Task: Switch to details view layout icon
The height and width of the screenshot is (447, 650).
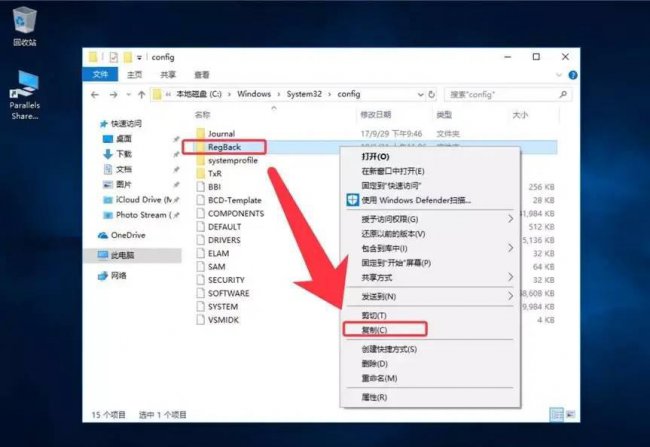Action: click(x=556, y=414)
